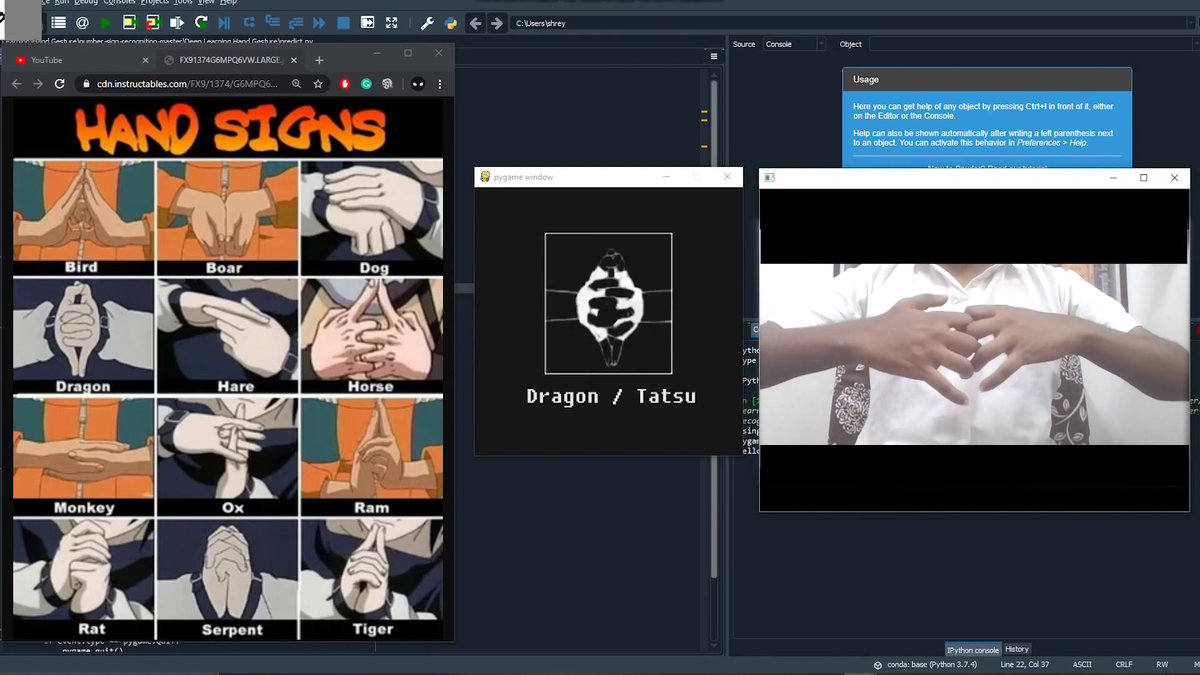
Task: Click the stop debugging square icon
Action: [x=343, y=22]
